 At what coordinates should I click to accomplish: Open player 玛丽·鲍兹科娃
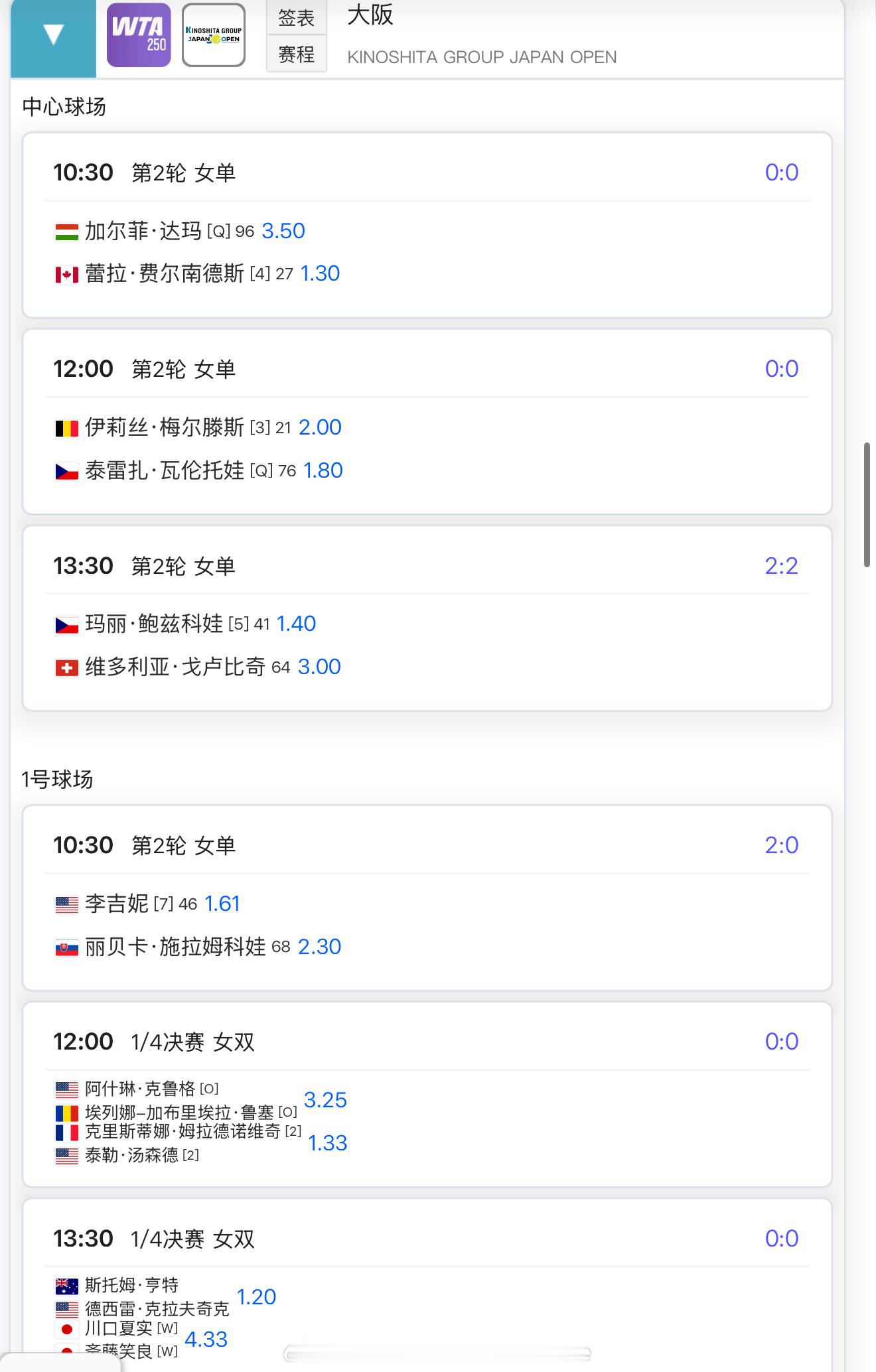(154, 624)
